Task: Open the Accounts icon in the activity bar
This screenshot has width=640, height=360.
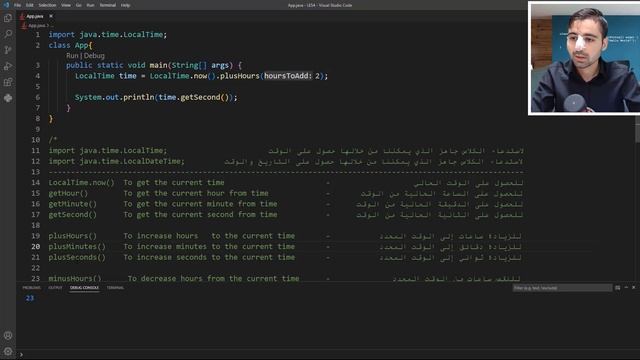Action: (8, 336)
